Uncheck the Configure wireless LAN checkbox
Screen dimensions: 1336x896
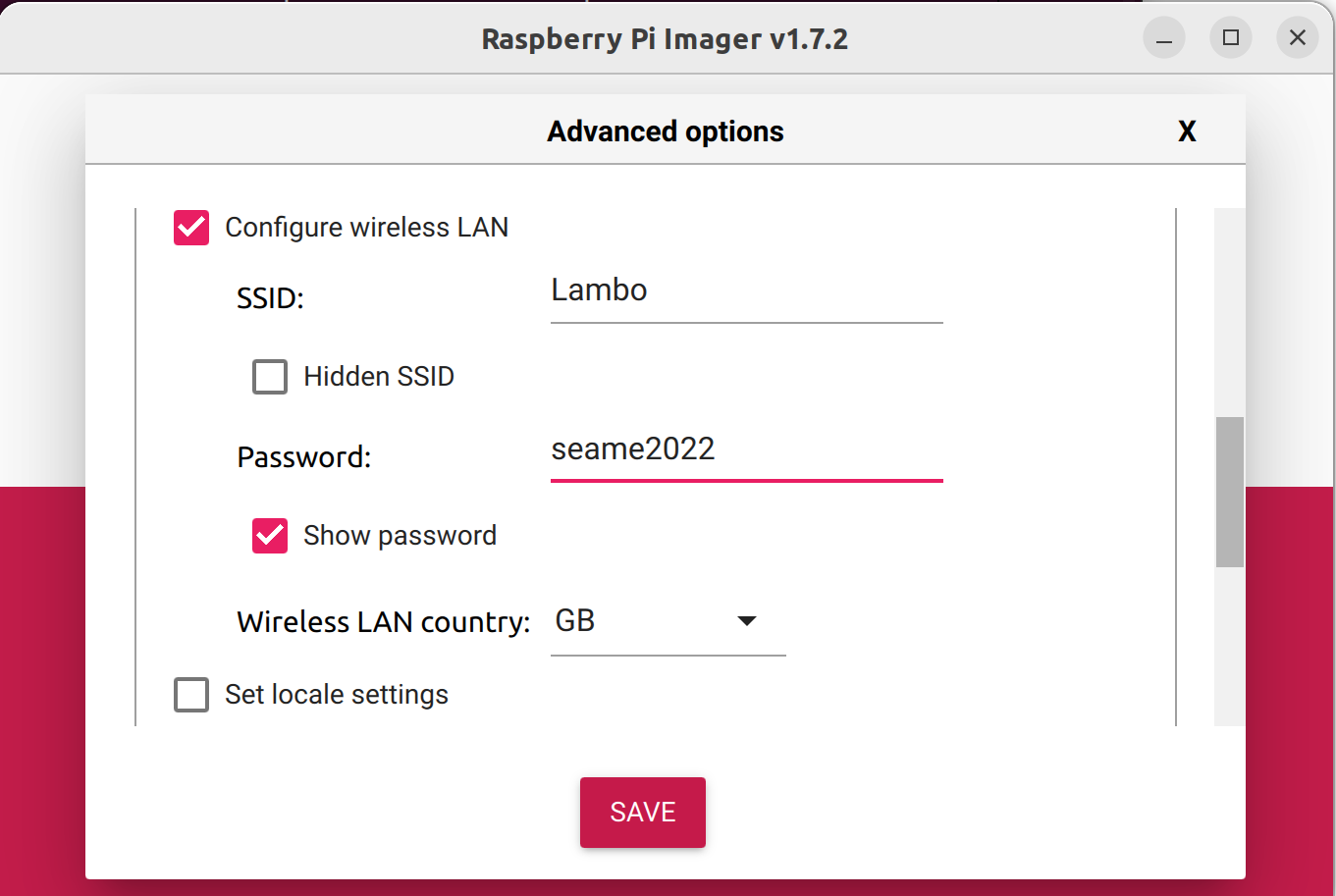pyautogui.click(x=191, y=228)
